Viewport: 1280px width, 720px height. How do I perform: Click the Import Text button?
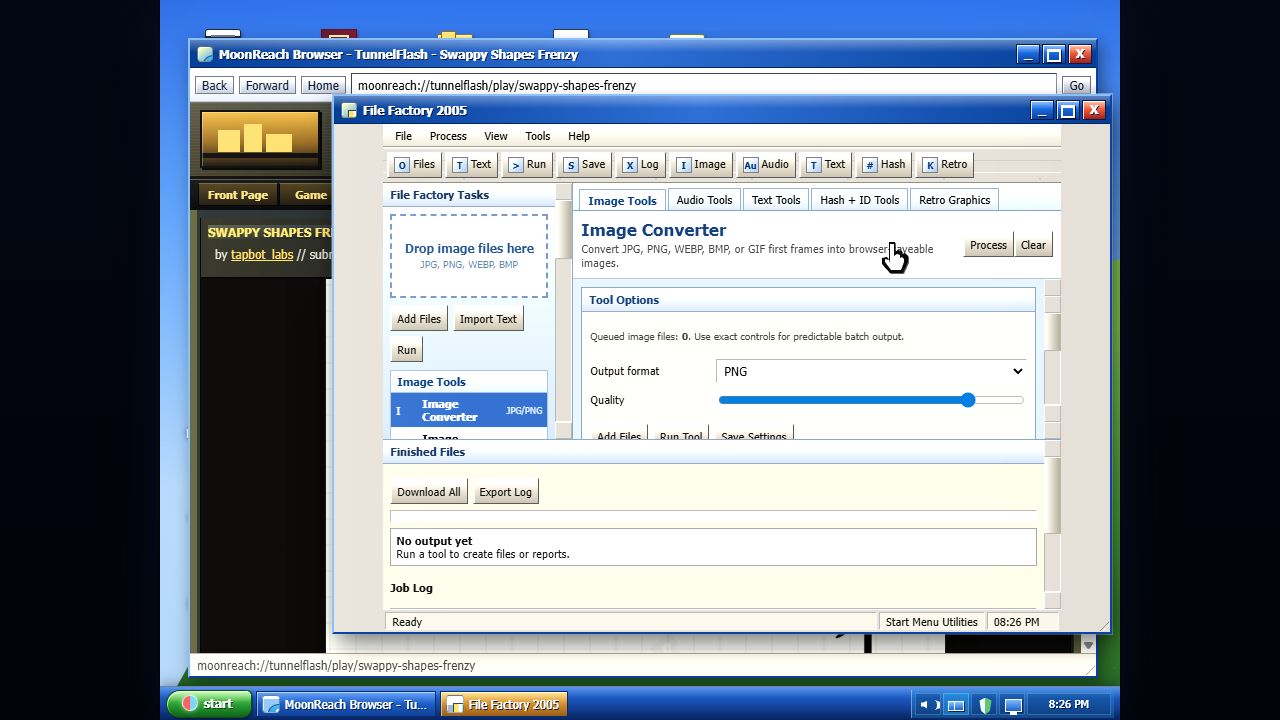tap(488, 319)
